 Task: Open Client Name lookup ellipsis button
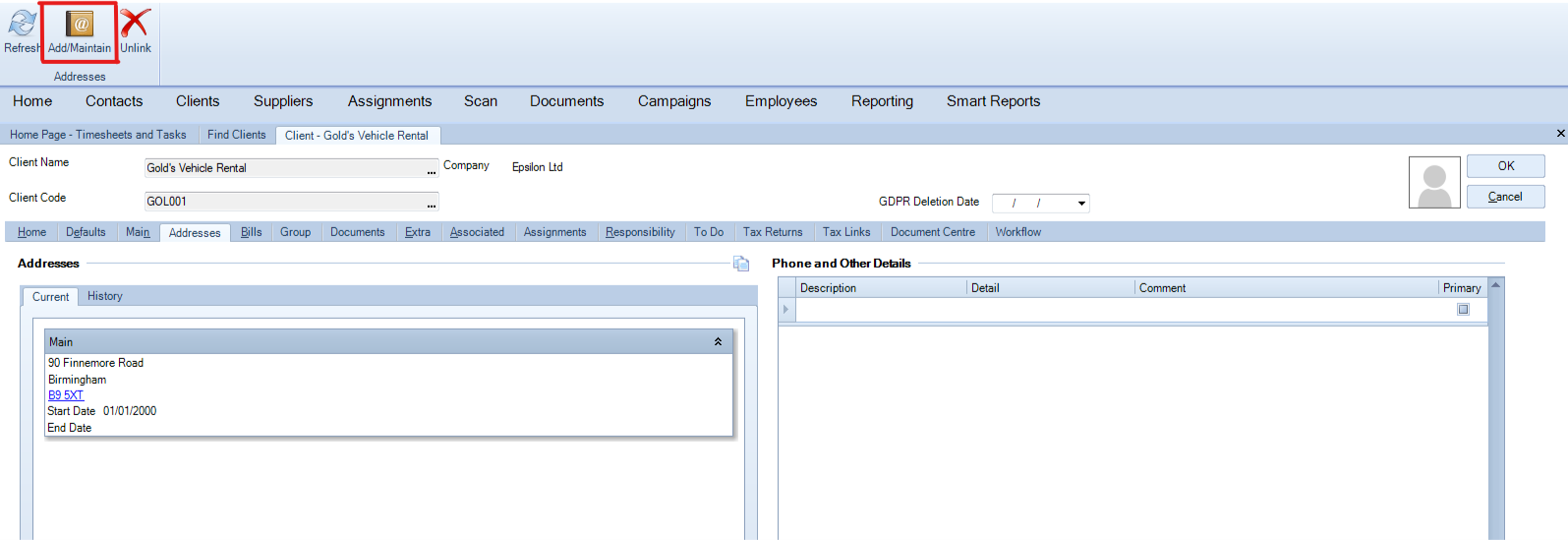431,171
